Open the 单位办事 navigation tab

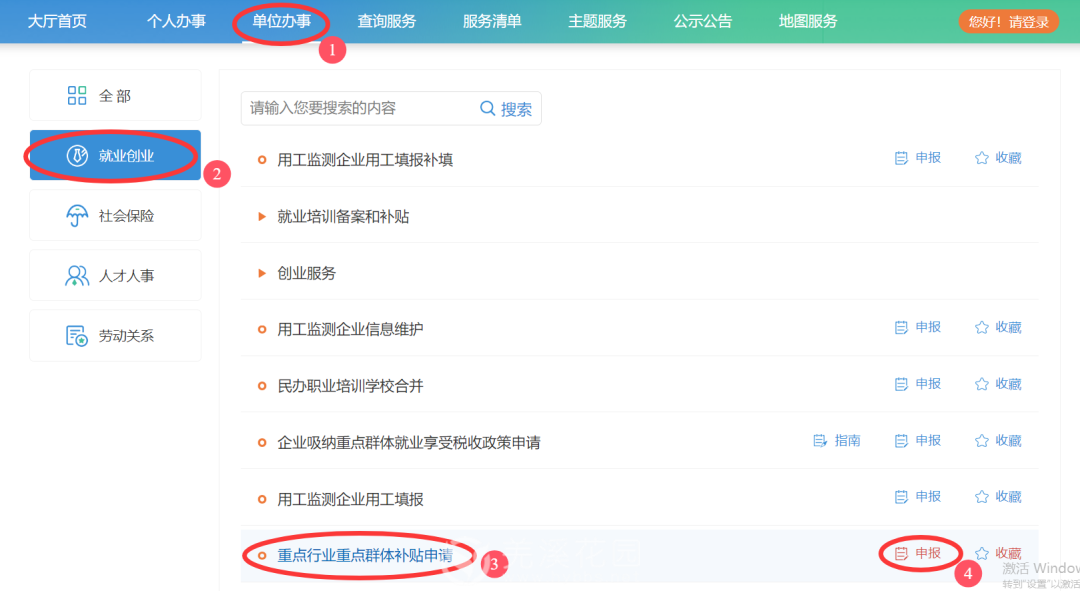click(281, 21)
